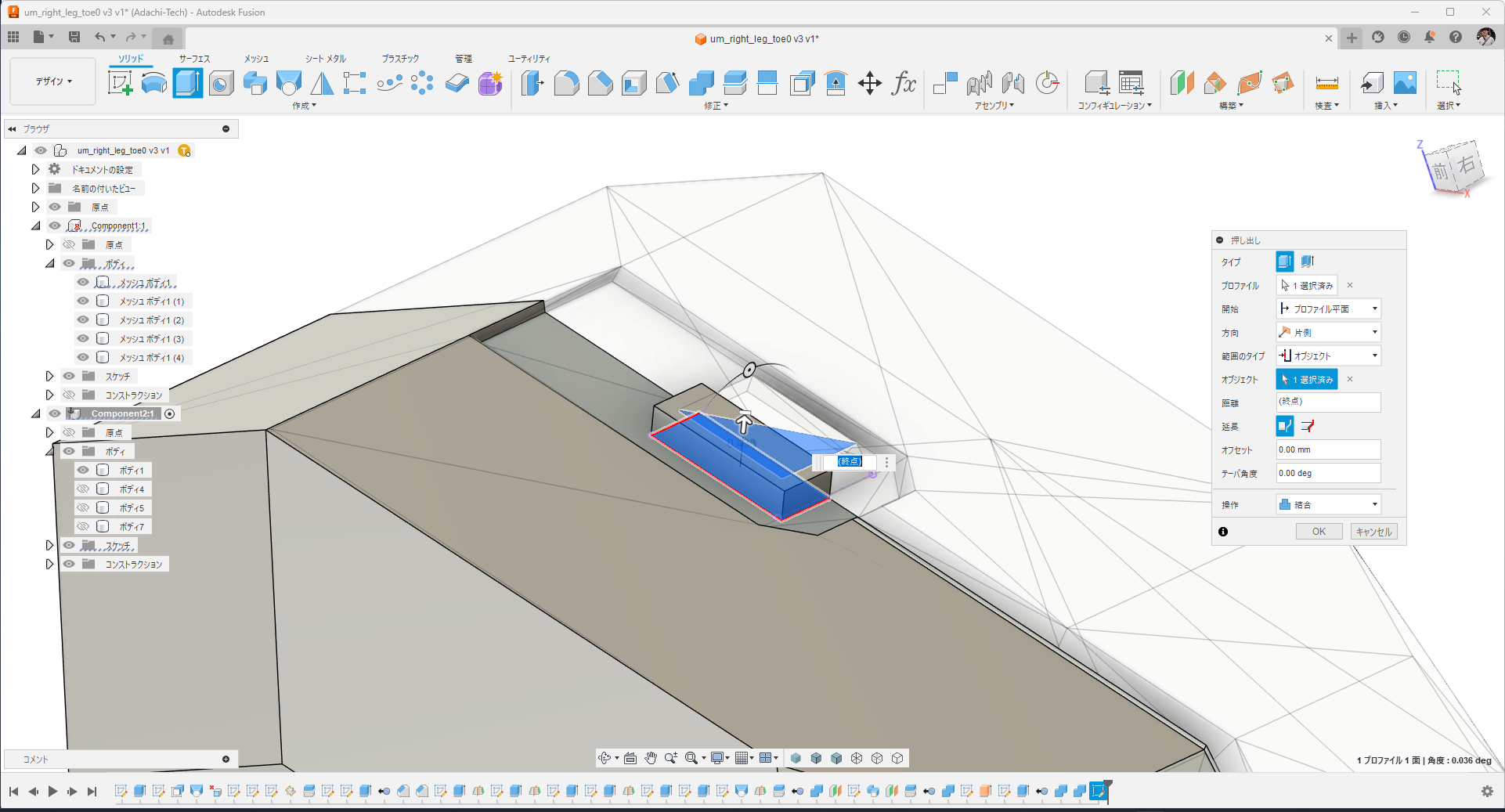Image resolution: width=1505 pixels, height=812 pixels.
Task: Click the ViewCube orientation cube
Action: pos(1453,167)
